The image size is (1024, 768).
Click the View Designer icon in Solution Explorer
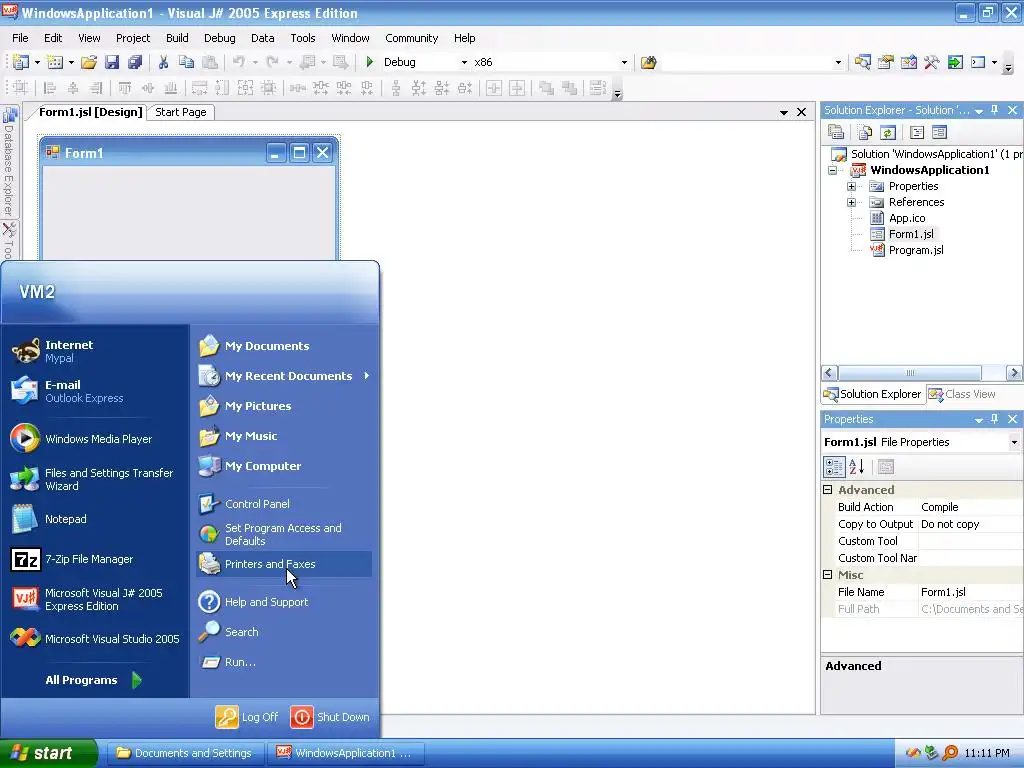(x=940, y=133)
